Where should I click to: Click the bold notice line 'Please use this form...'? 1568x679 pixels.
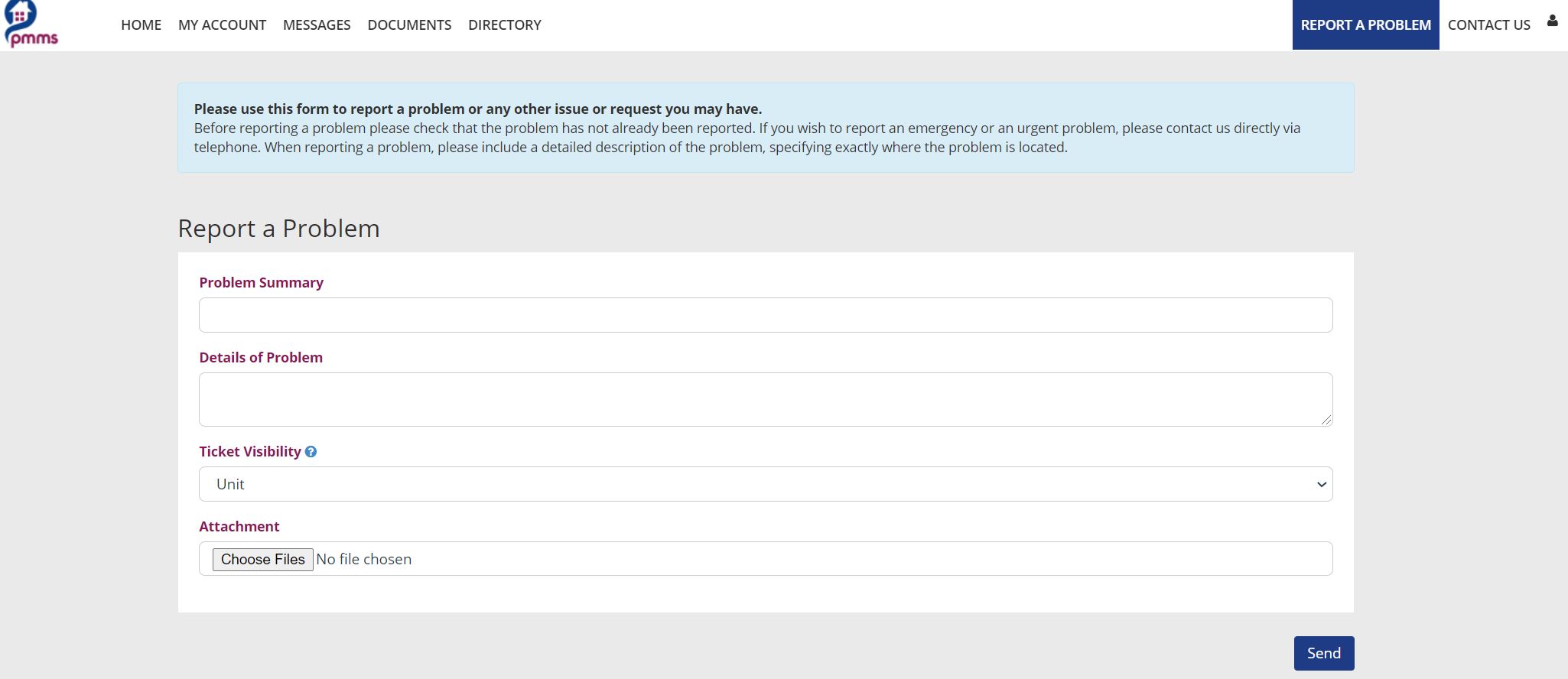tap(478, 109)
